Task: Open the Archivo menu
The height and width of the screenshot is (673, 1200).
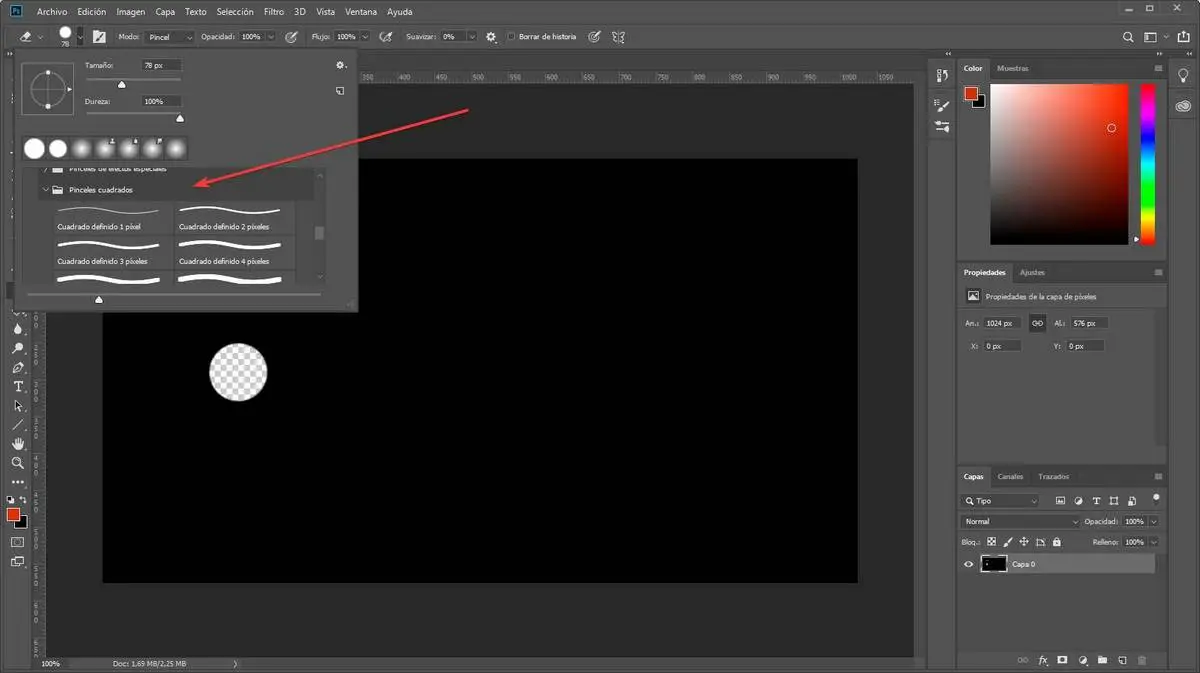Action: click(52, 12)
